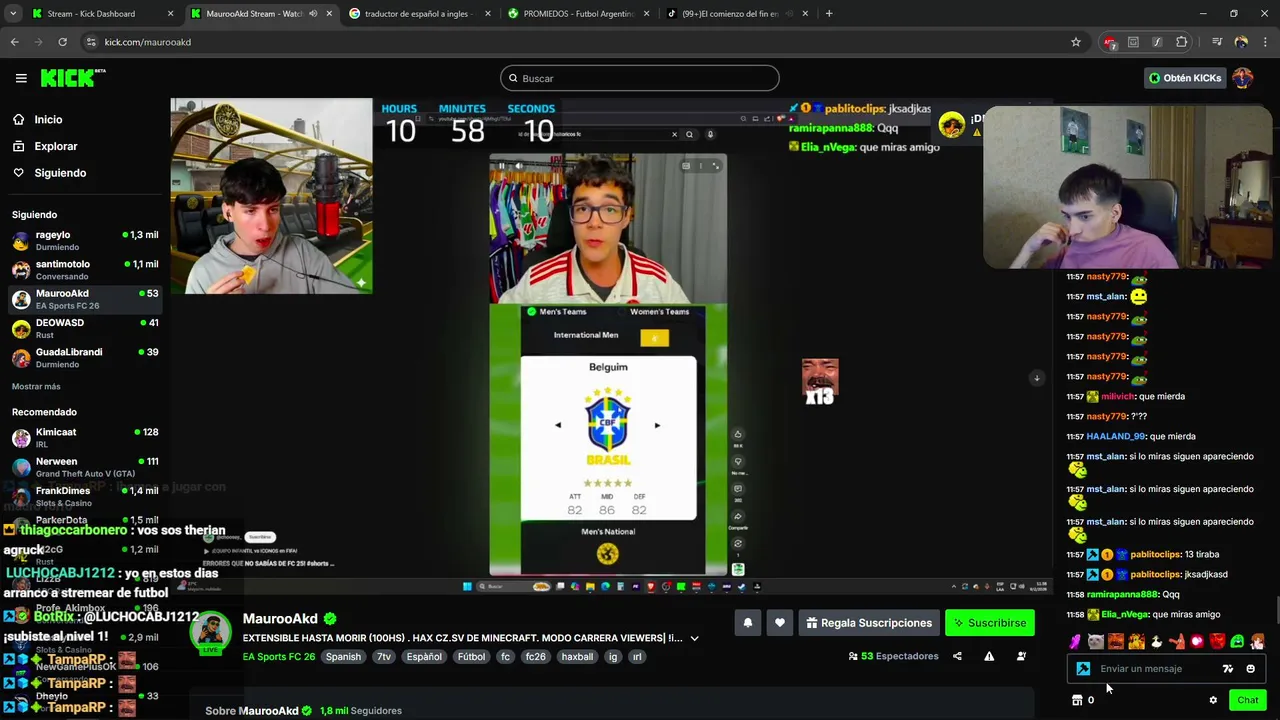
Task: Select the 7tv tag
Action: coord(383,657)
